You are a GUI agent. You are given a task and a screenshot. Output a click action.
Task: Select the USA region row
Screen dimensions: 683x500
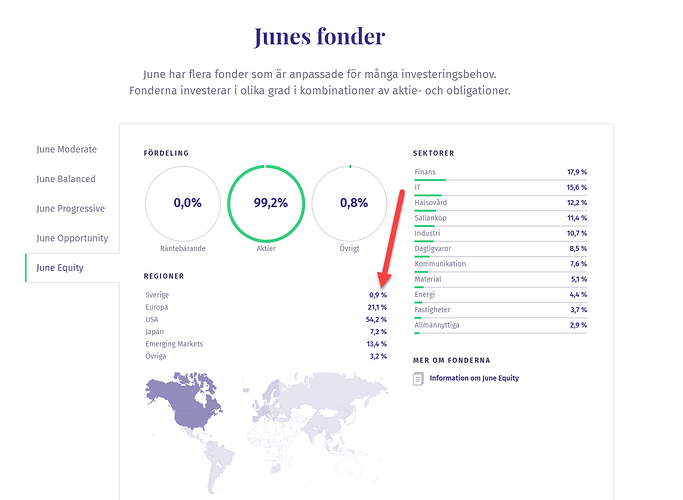pyautogui.click(x=265, y=319)
